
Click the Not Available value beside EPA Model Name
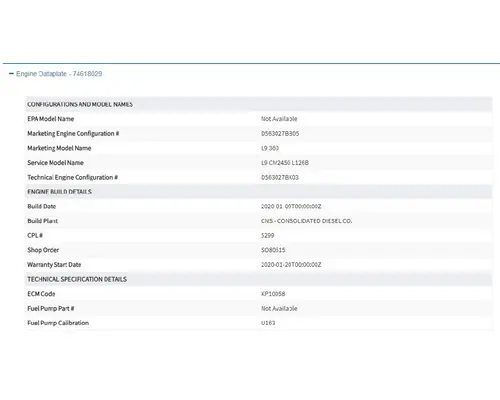tap(279, 119)
